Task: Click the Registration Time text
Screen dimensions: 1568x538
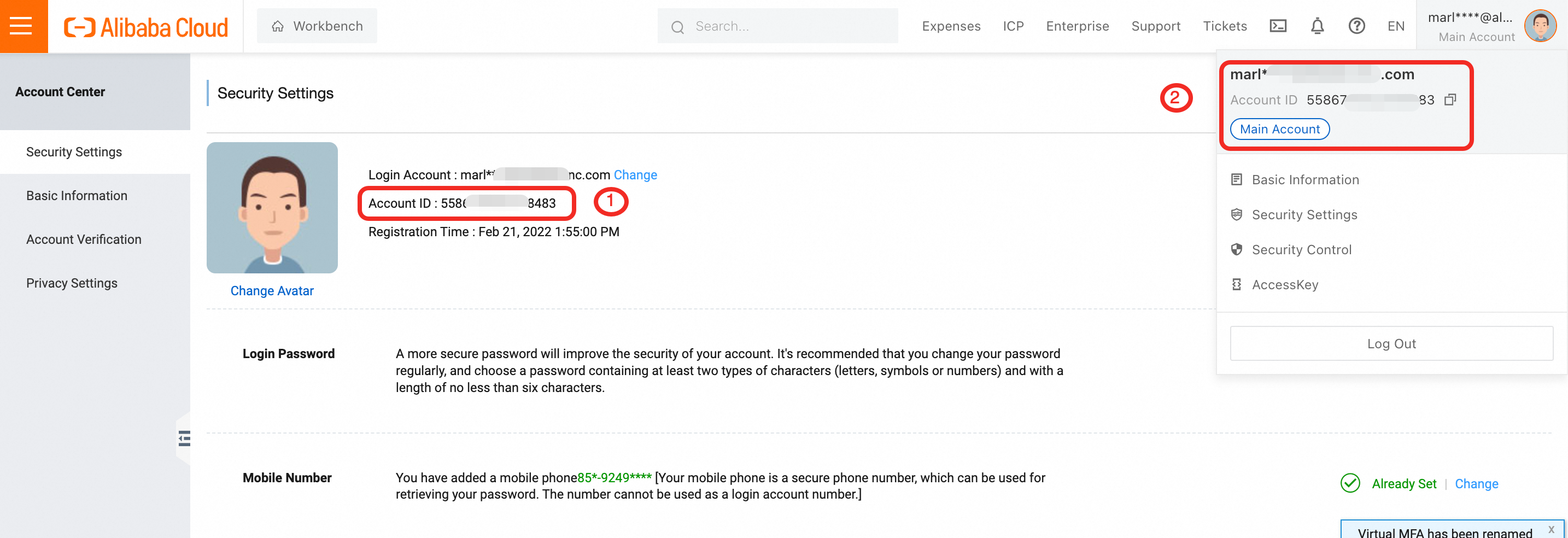Action: pyautogui.click(x=494, y=232)
